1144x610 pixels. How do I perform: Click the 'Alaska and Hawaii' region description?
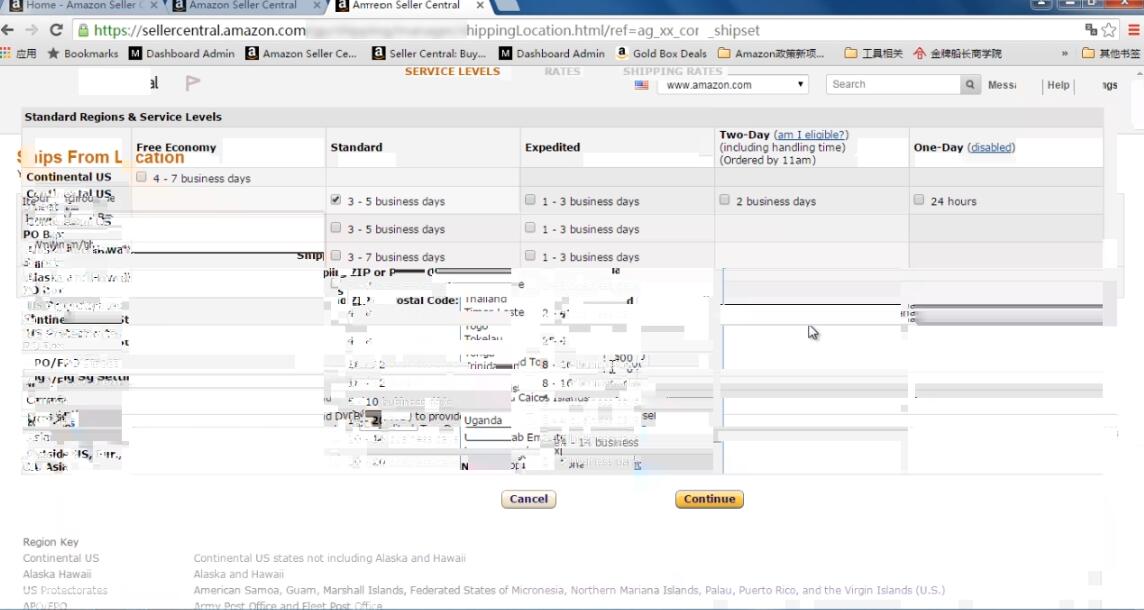pos(239,574)
